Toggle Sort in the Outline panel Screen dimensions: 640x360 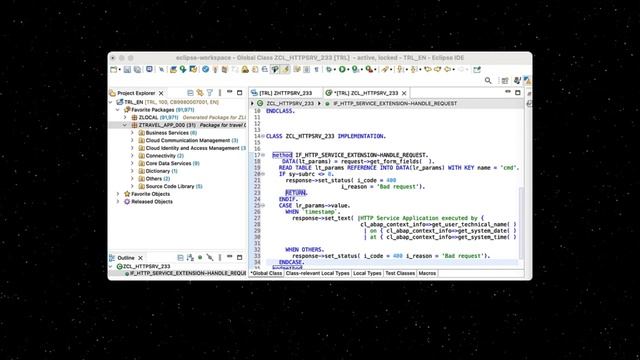tap(190, 258)
